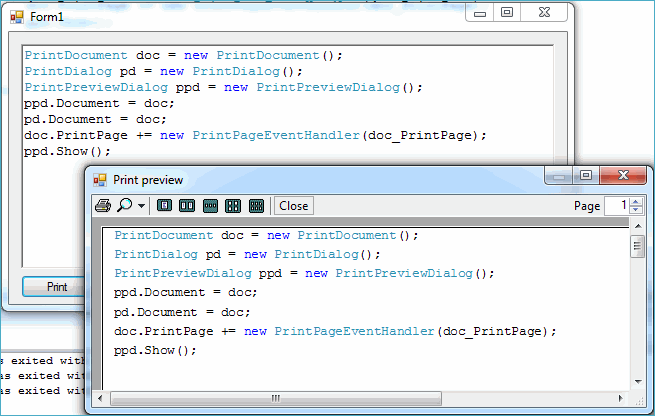The image size is (655, 416).
Task: Select one page layout icon
Action: pos(164,205)
